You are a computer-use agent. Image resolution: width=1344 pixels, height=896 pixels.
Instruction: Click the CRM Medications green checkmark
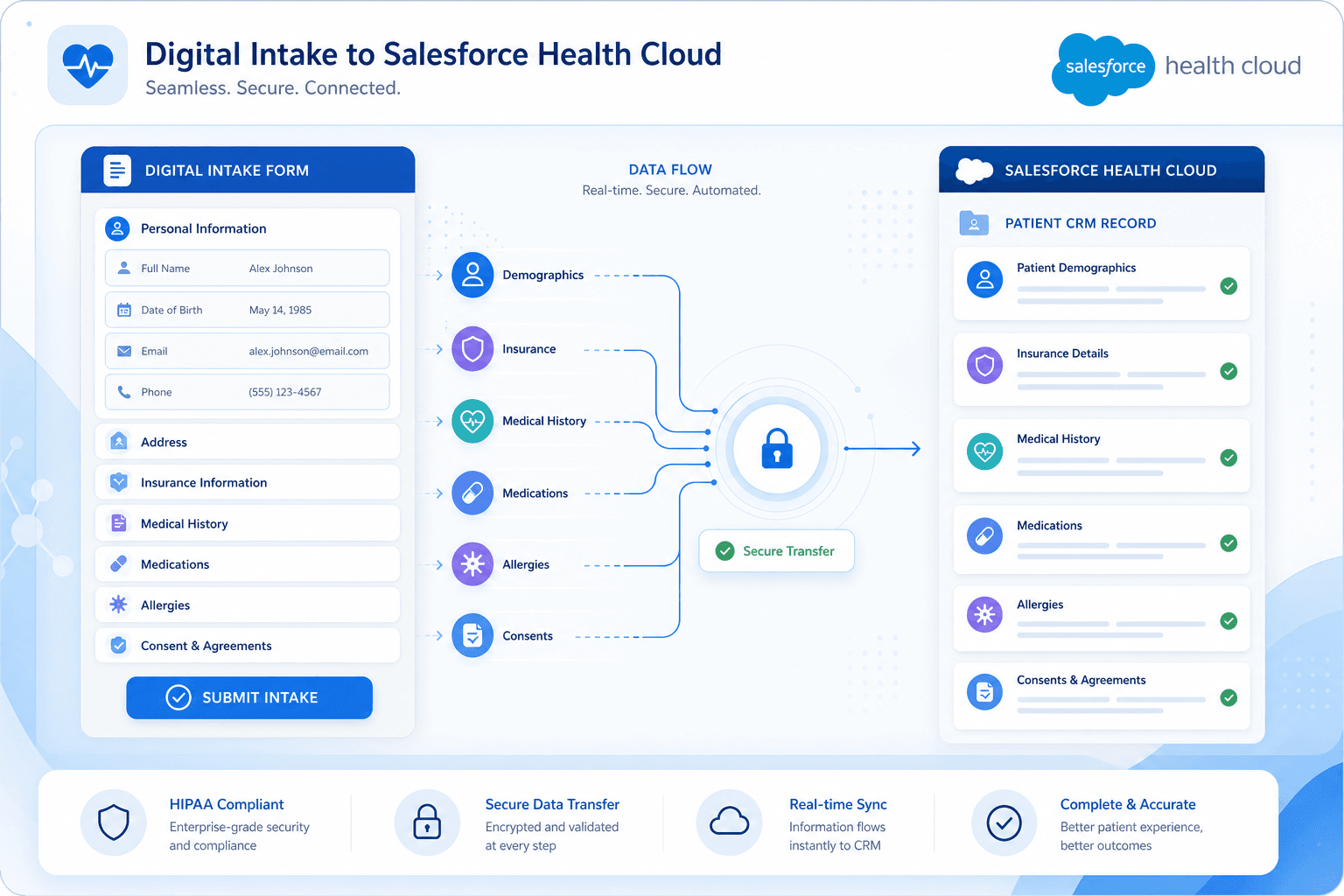1228,543
